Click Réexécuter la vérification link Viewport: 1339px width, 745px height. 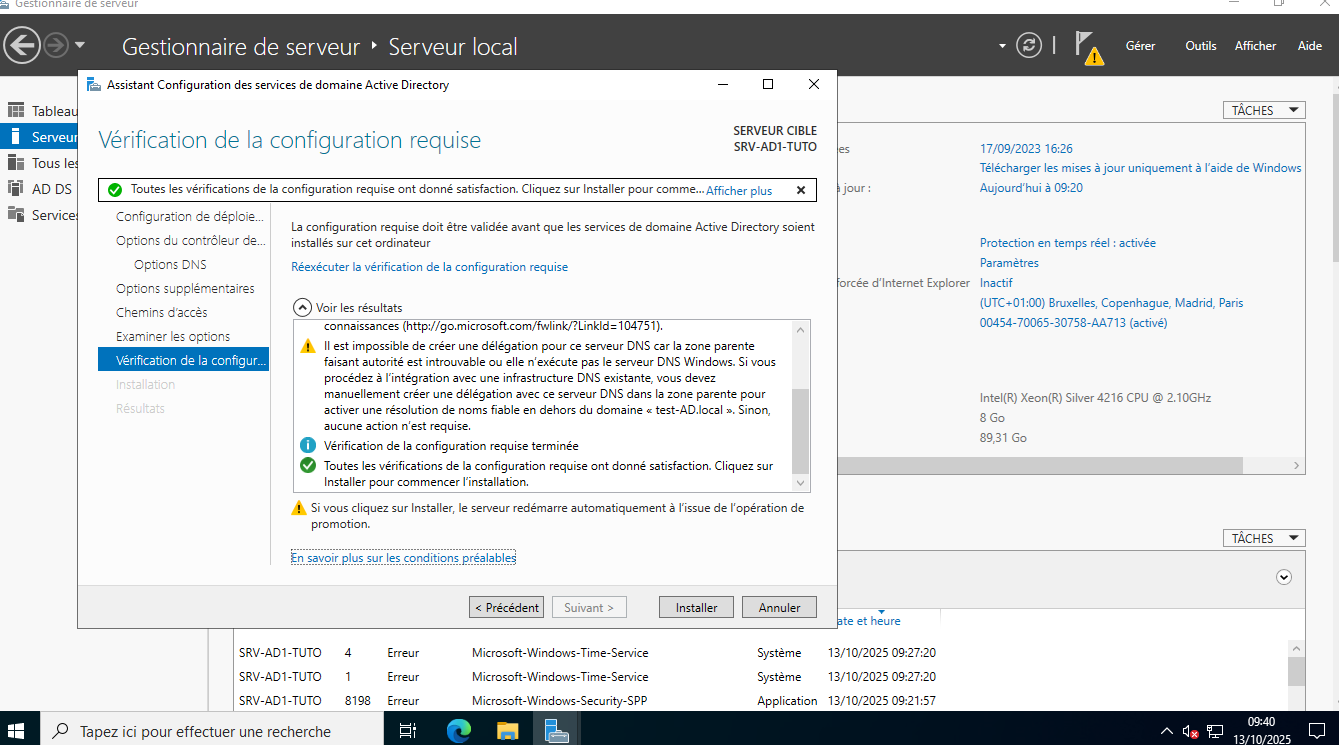pos(429,267)
